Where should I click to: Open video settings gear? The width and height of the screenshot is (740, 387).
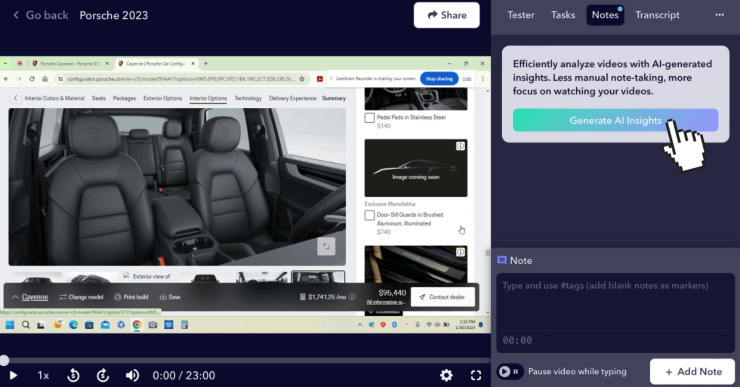click(446, 376)
